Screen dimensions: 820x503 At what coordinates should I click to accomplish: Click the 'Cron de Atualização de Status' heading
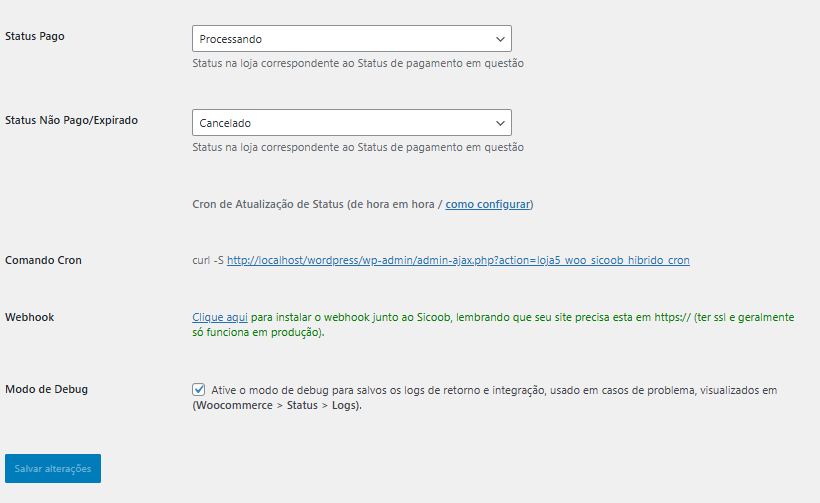click(268, 204)
